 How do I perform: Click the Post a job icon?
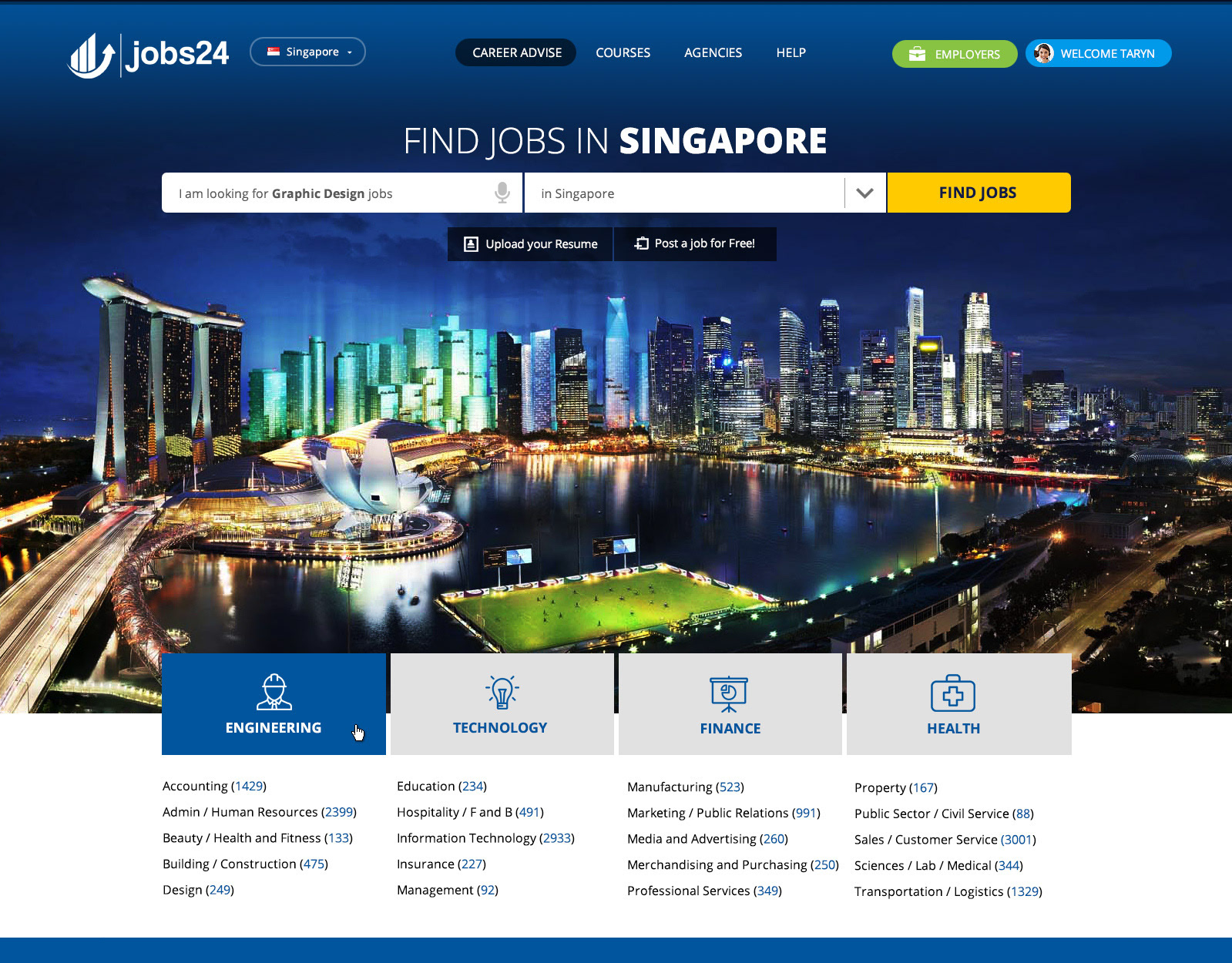(x=641, y=243)
